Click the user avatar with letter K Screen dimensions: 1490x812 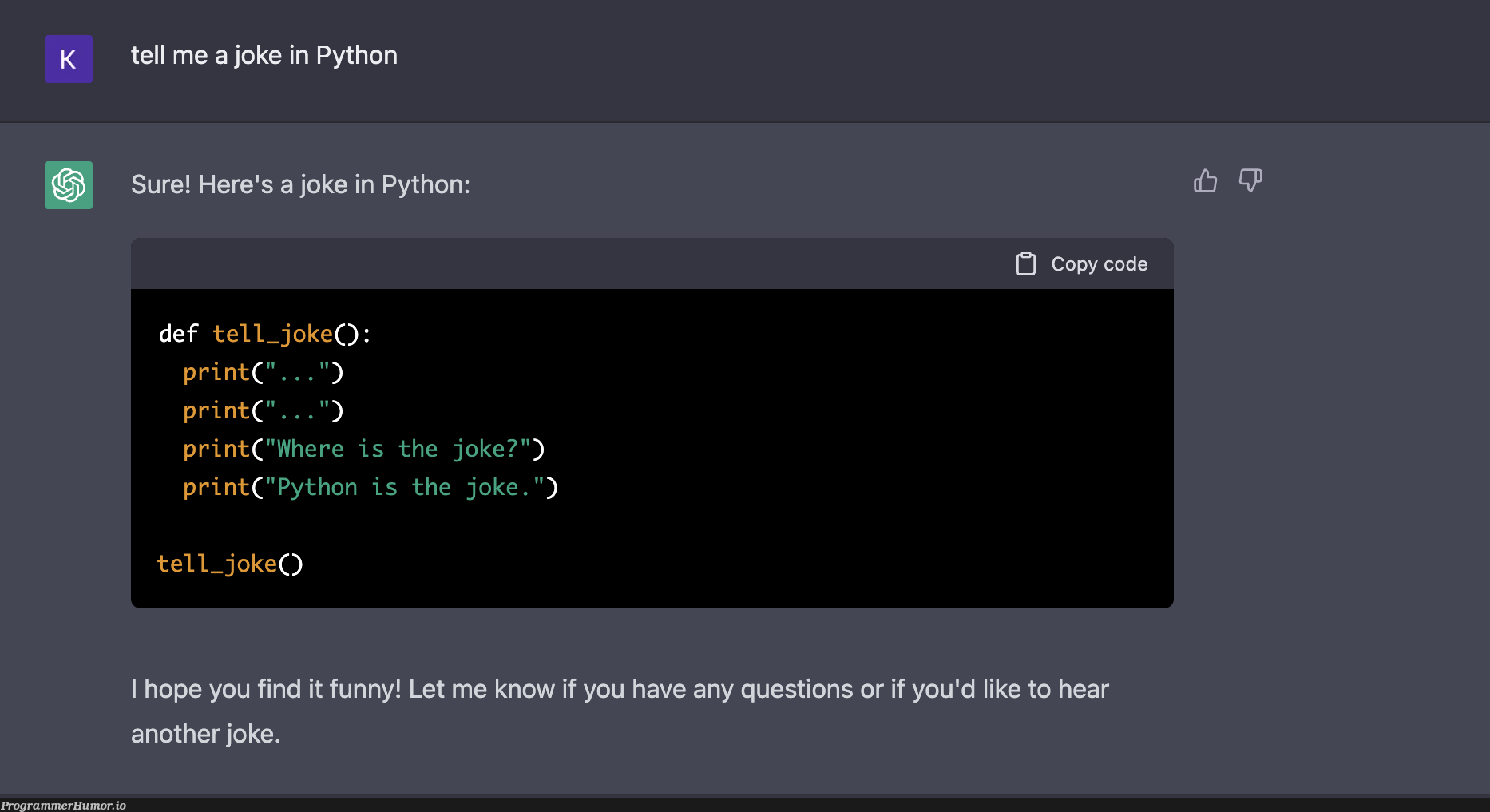(69, 59)
